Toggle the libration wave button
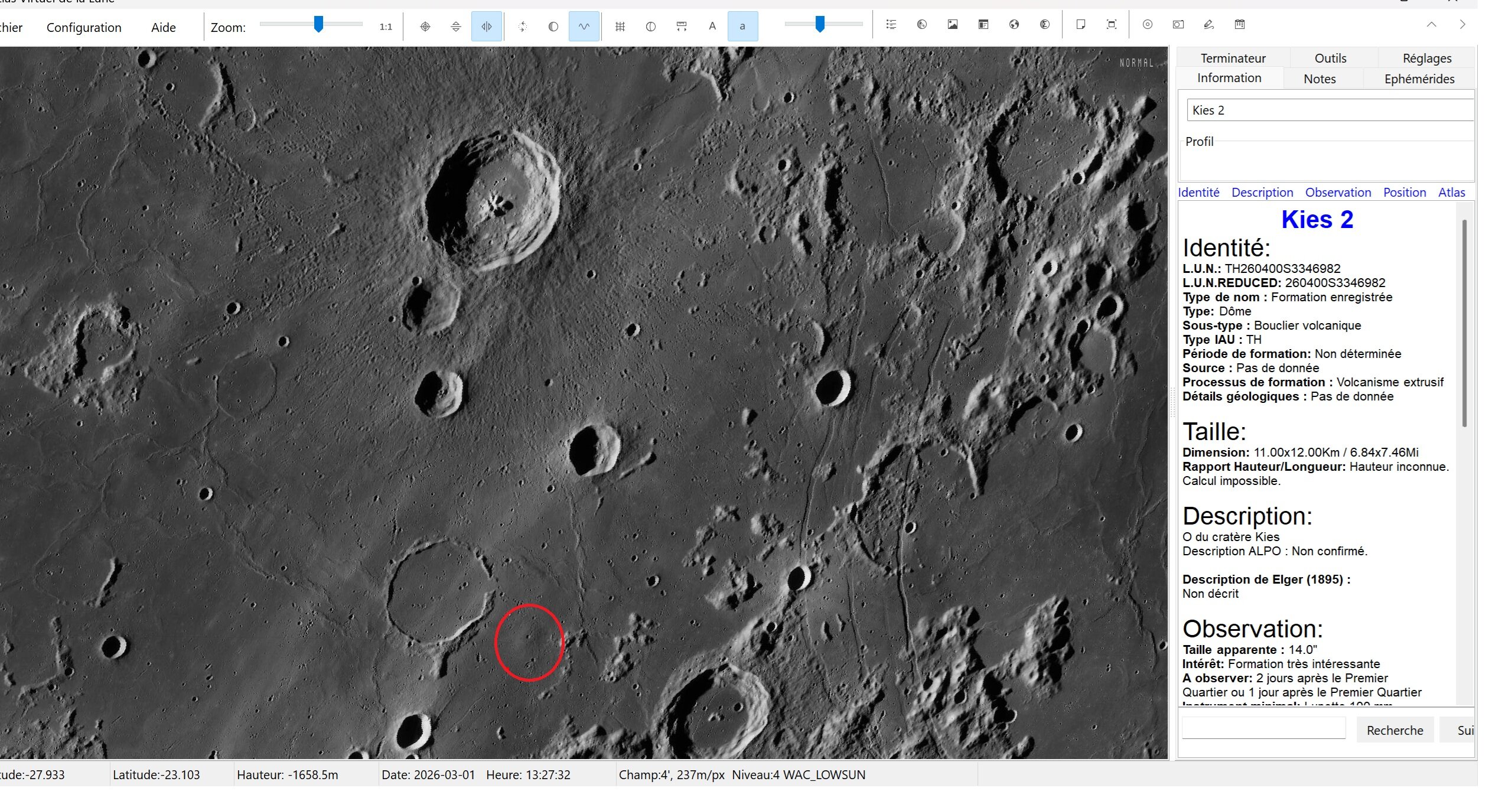The height and width of the screenshot is (801, 1512). [x=584, y=27]
